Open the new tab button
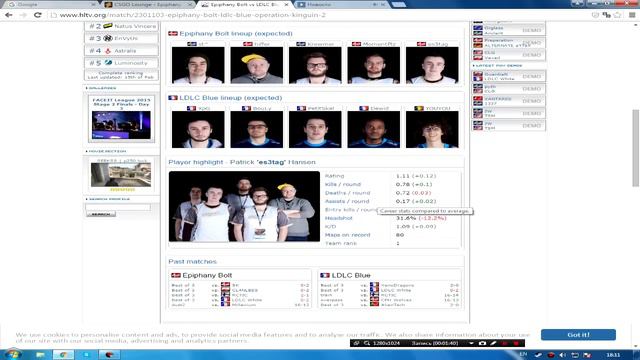Image resolution: width=640 pixels, height=360 pixels. click(x=399, y=4)
